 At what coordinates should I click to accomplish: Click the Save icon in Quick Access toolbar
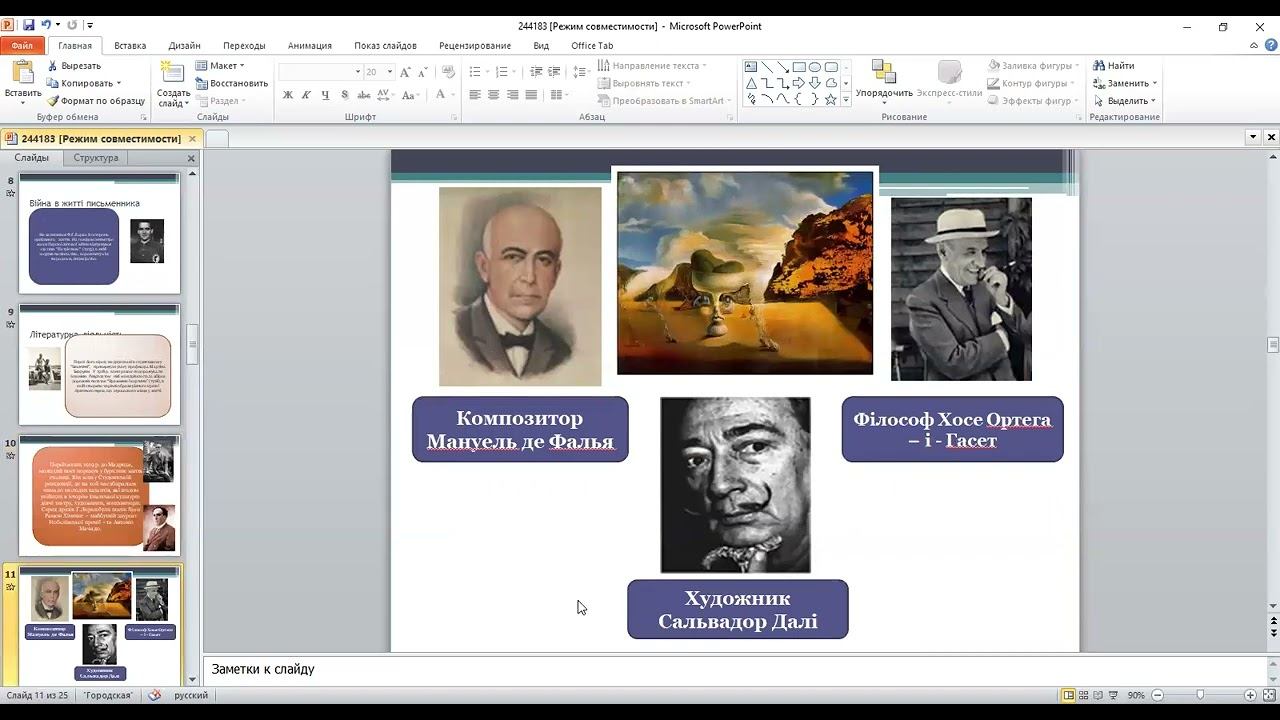(x=28, y=26)
